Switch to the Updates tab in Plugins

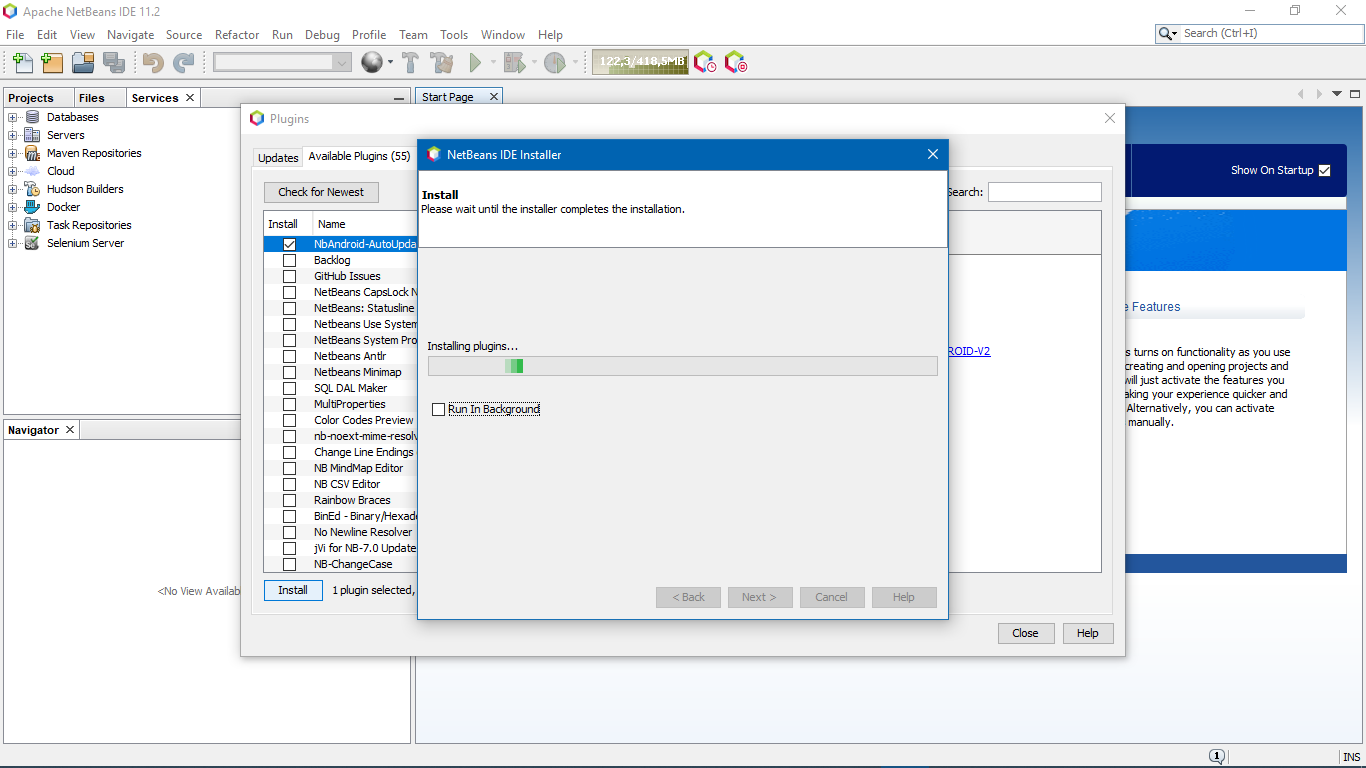[x=277, y=157]
